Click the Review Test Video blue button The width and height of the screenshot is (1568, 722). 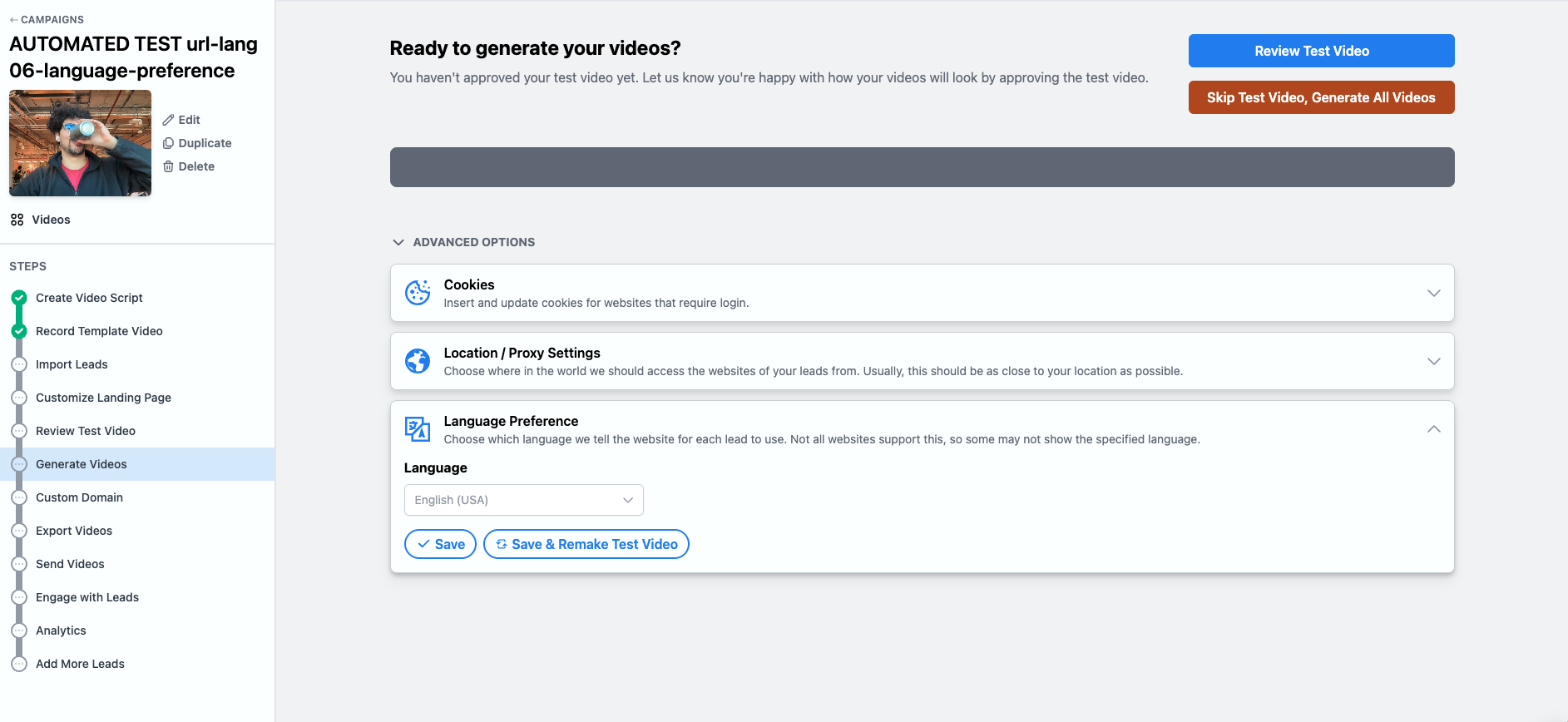tap(1321, 51)
